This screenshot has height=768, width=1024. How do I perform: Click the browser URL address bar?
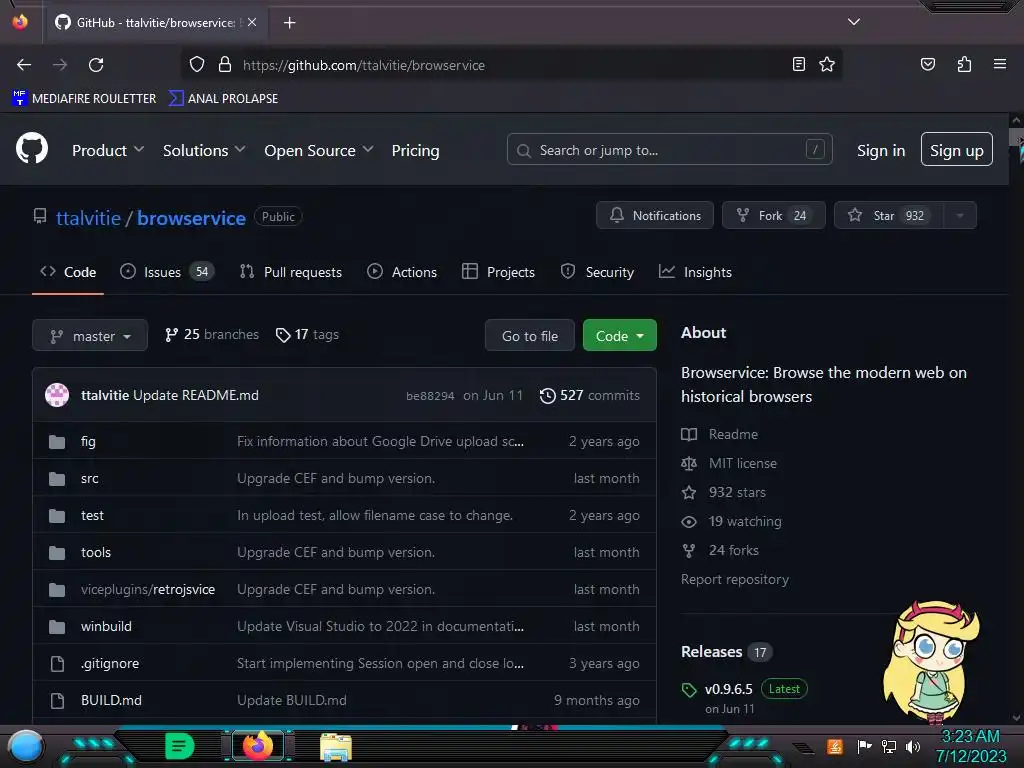[x=511, y=65]
